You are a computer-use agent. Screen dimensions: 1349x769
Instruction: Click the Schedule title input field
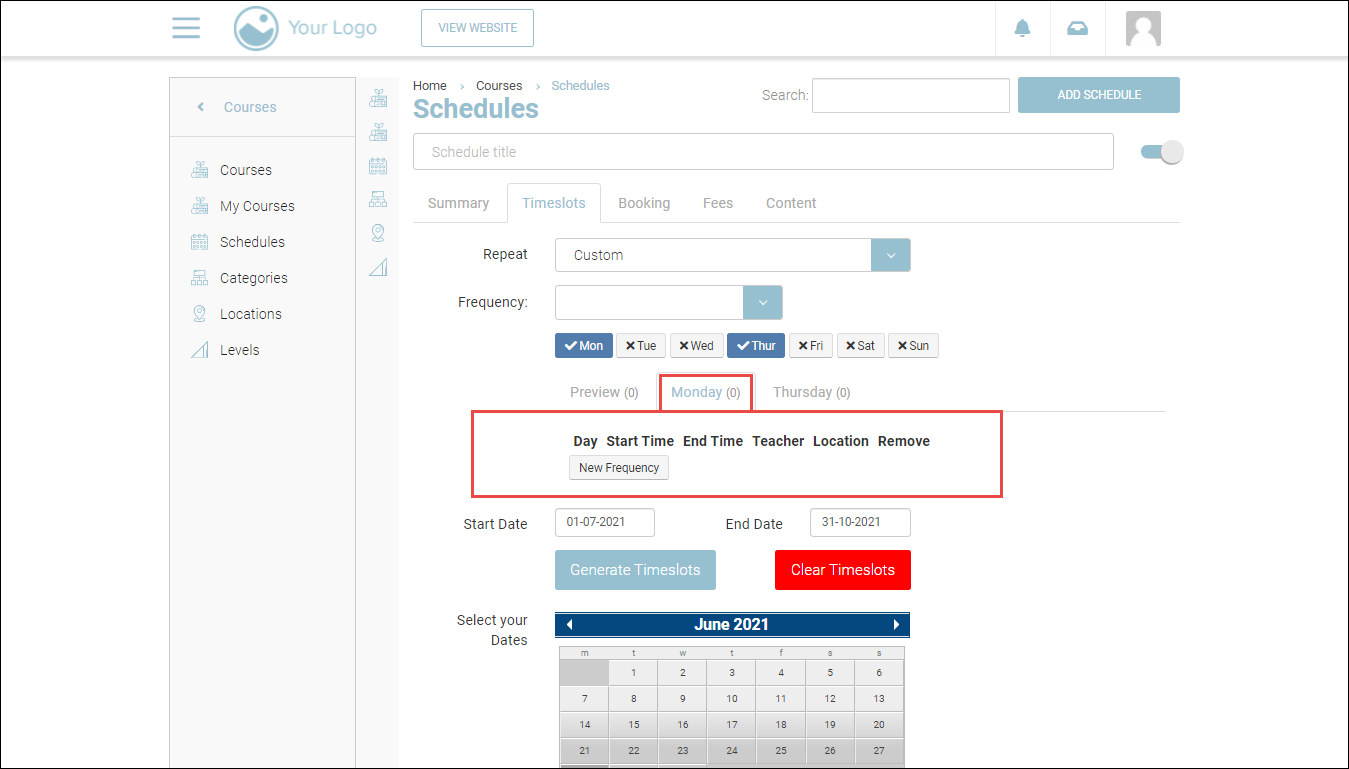[762, 152]
